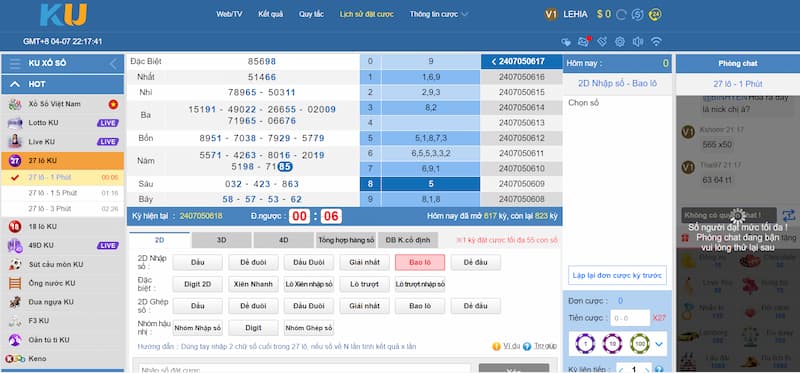Open the promotions tag icon
The image size is (800, 373).
[602, 42]
